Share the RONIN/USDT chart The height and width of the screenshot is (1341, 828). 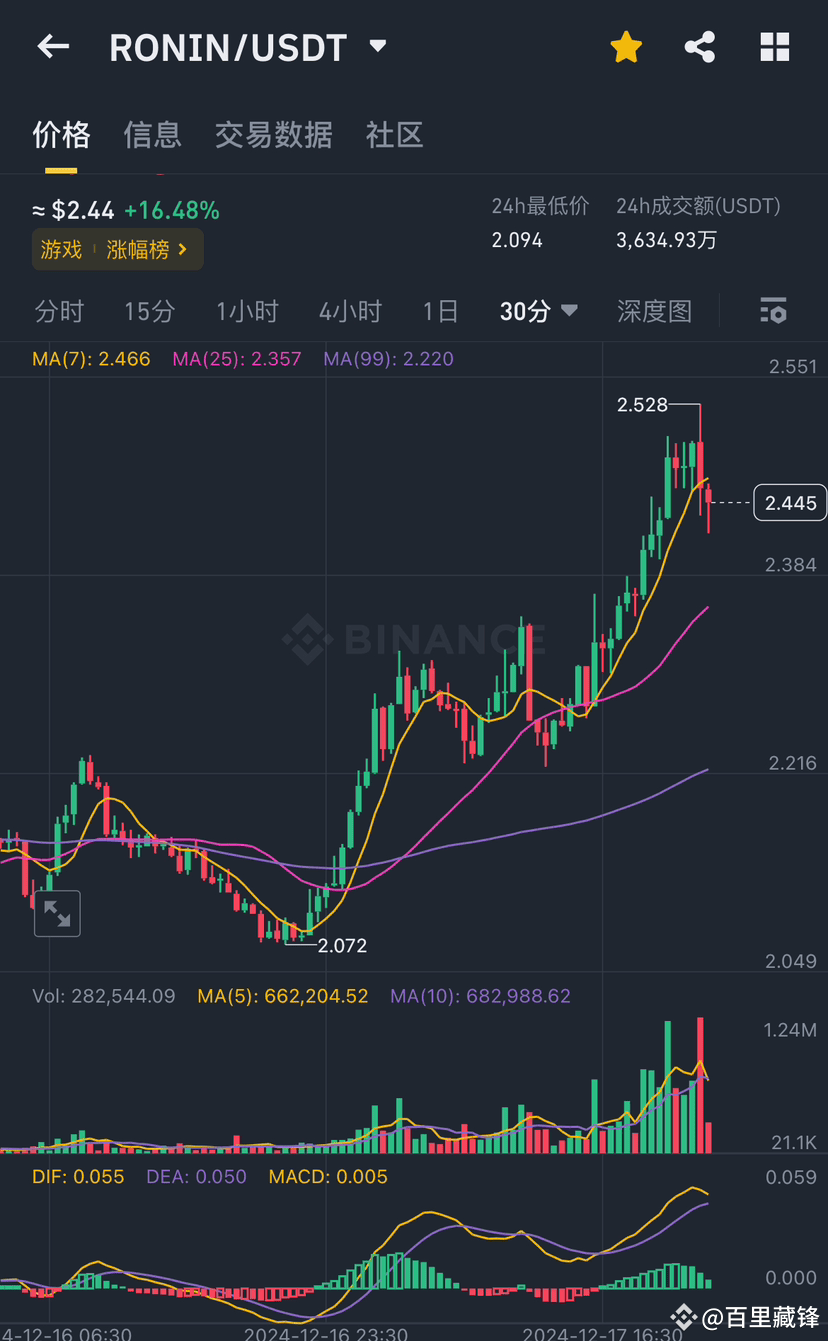point(699,46)
